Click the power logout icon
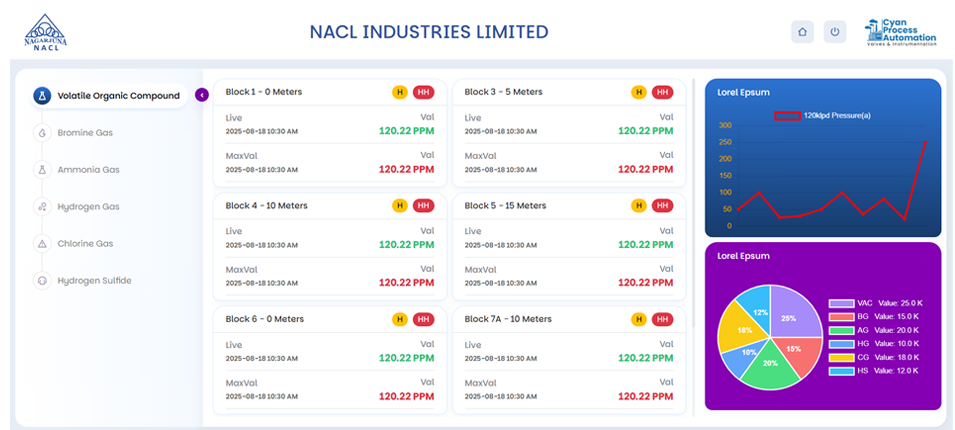This screenshot has height=430, width=955. click(835, 32)
